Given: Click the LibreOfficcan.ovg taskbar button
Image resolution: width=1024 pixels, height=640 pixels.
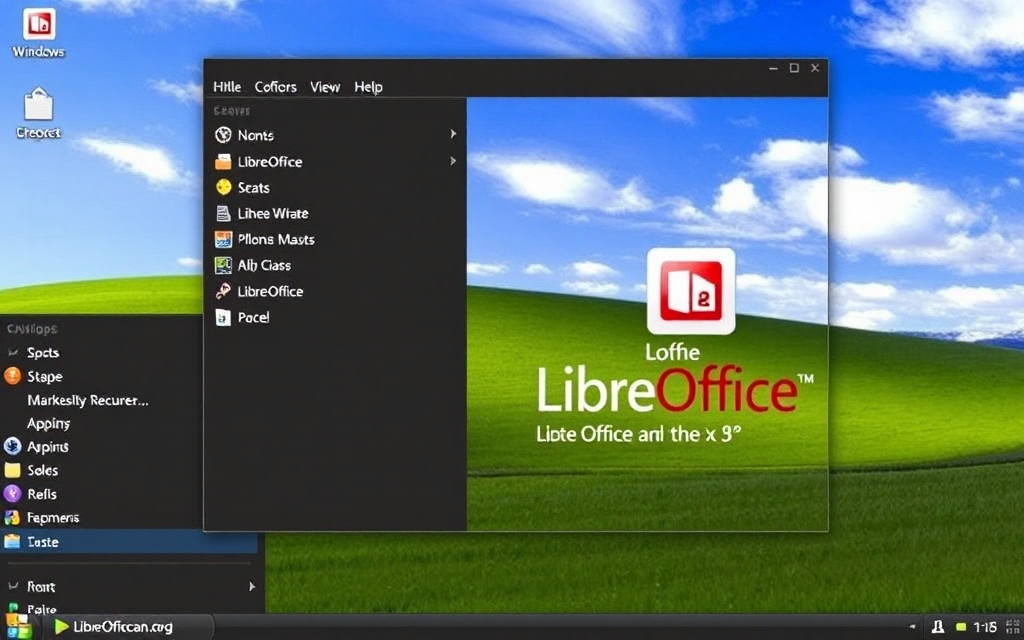Looking at the screenshot, I should point(129,627).
